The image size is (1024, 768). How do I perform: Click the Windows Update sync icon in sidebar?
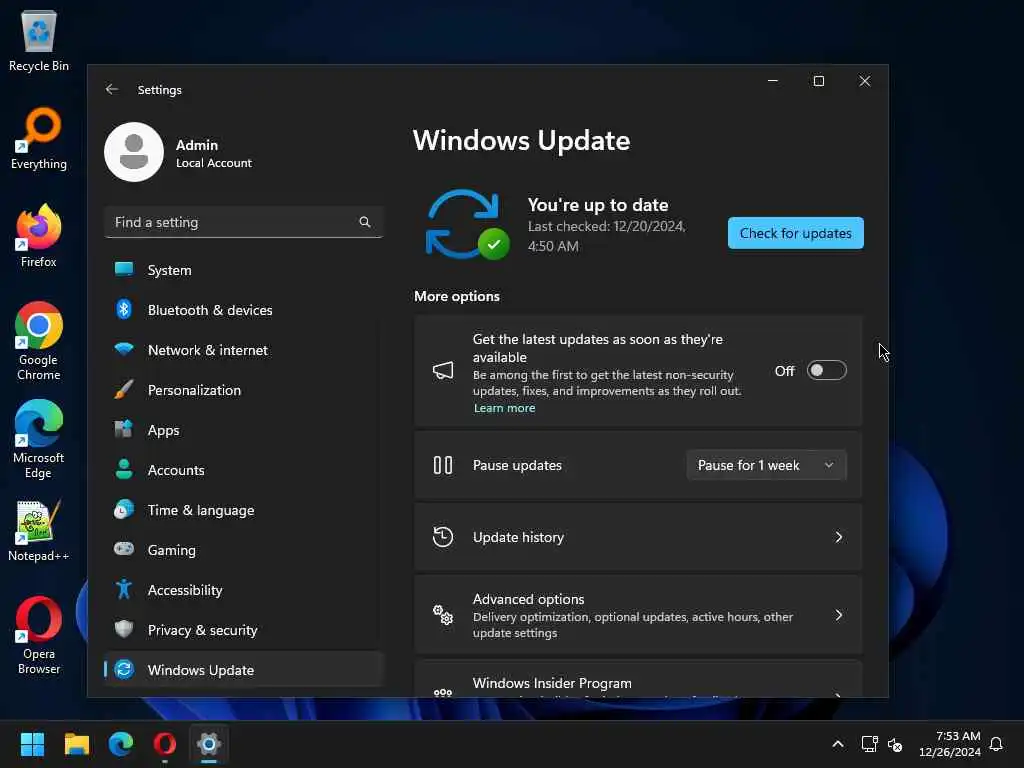click(x=123, y=669)
